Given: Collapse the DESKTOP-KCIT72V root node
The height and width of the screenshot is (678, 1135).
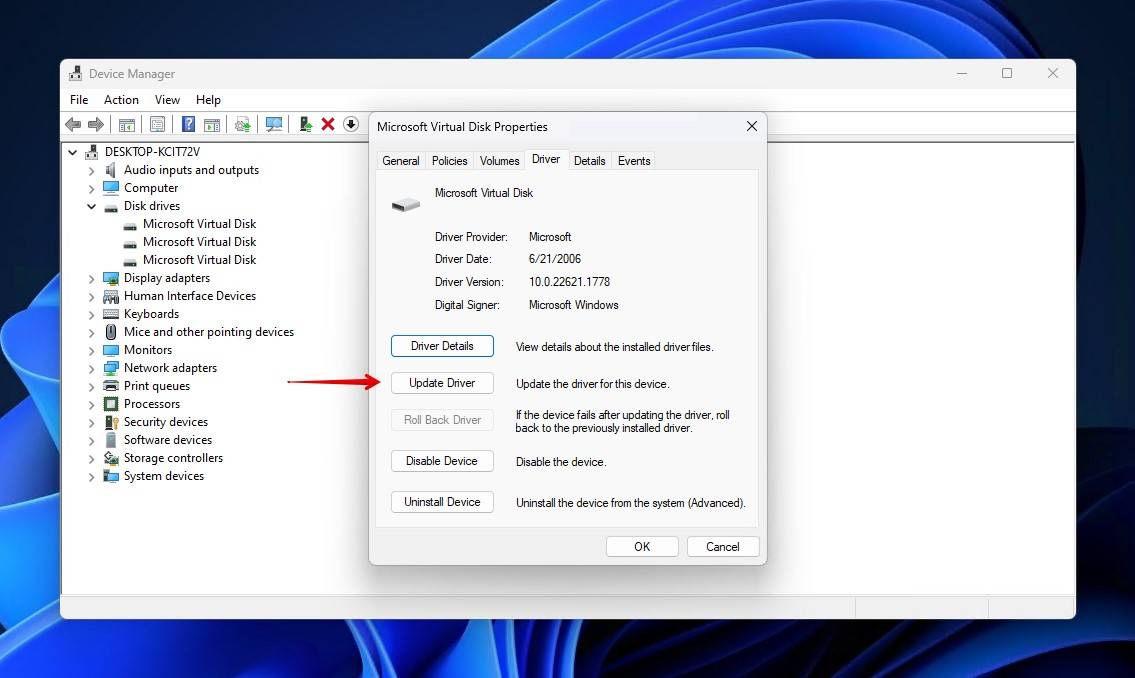Looking at the screenshot, I should (x=72, y=152).
